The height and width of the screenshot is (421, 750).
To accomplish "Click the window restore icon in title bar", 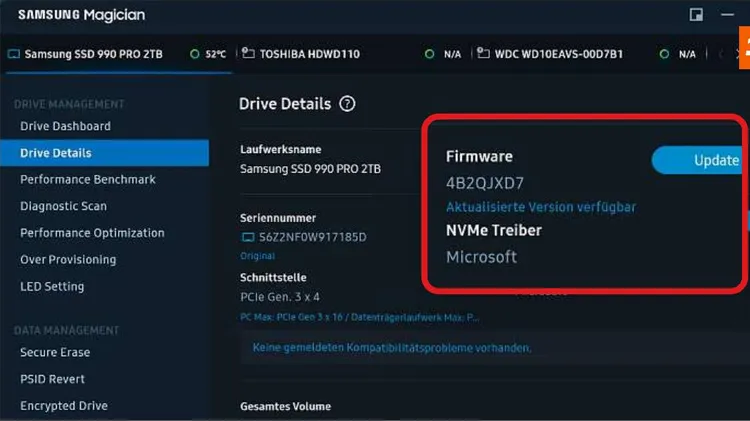I will [x=697, y=15].
